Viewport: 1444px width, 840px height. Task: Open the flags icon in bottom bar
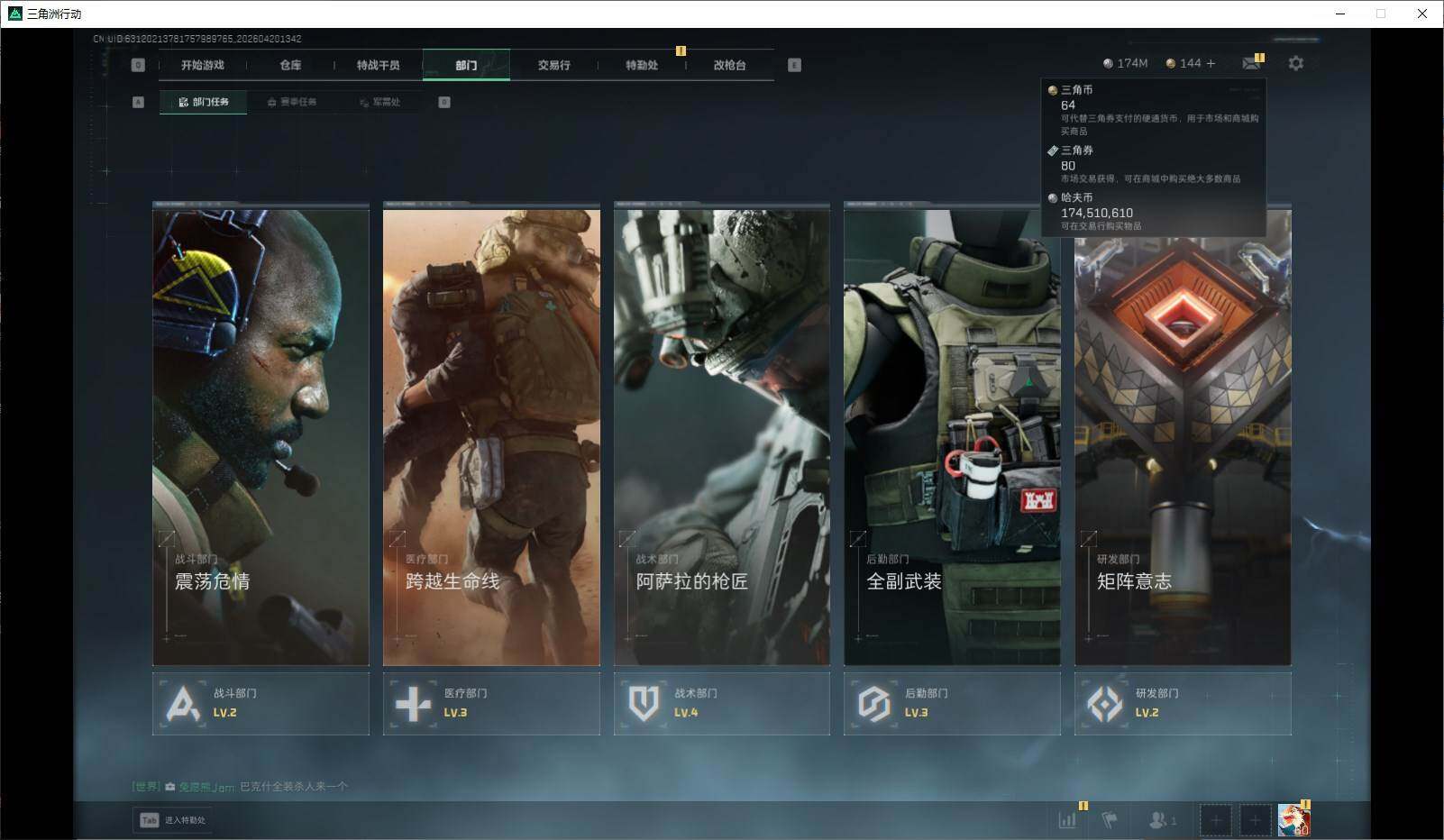1110,820
